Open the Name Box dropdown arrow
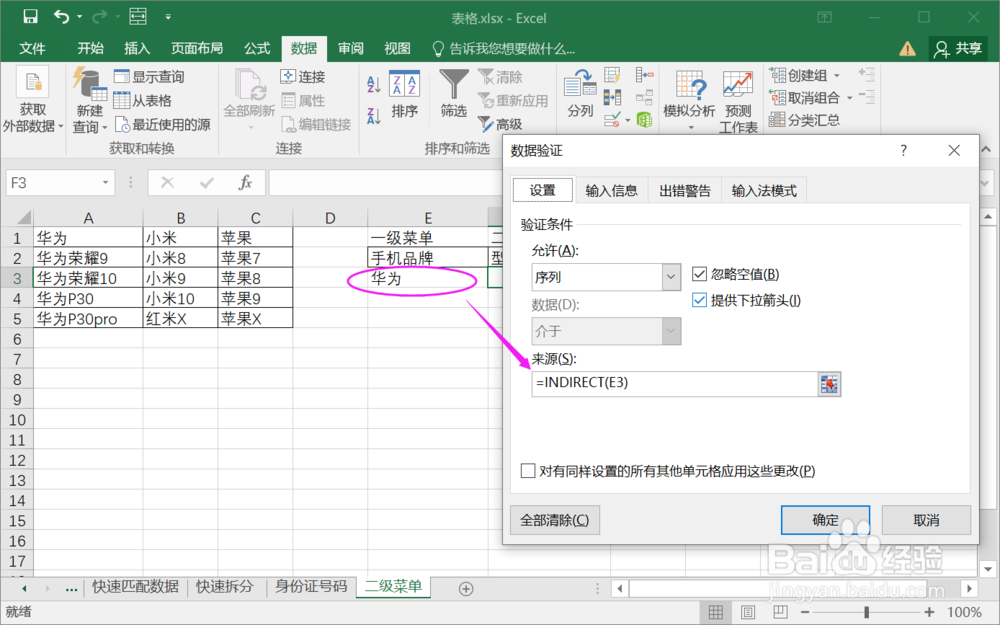 (105, 183)
